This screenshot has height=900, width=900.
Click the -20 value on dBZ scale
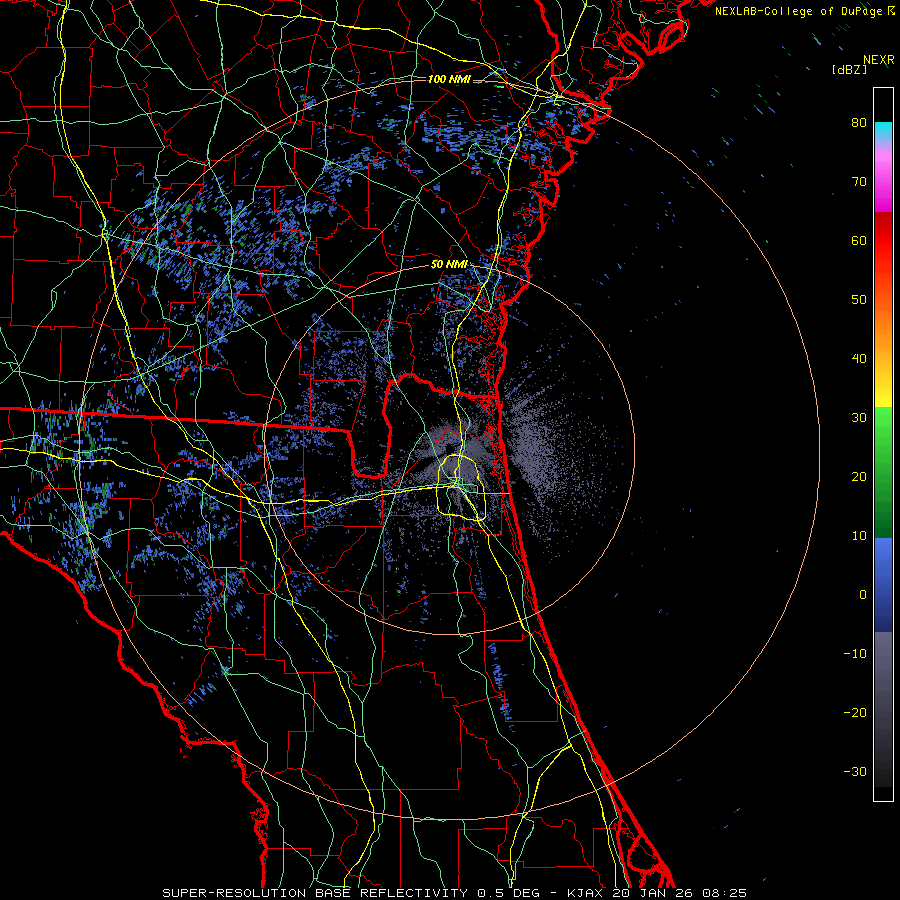pyautogui.click(x=855, y=713)
